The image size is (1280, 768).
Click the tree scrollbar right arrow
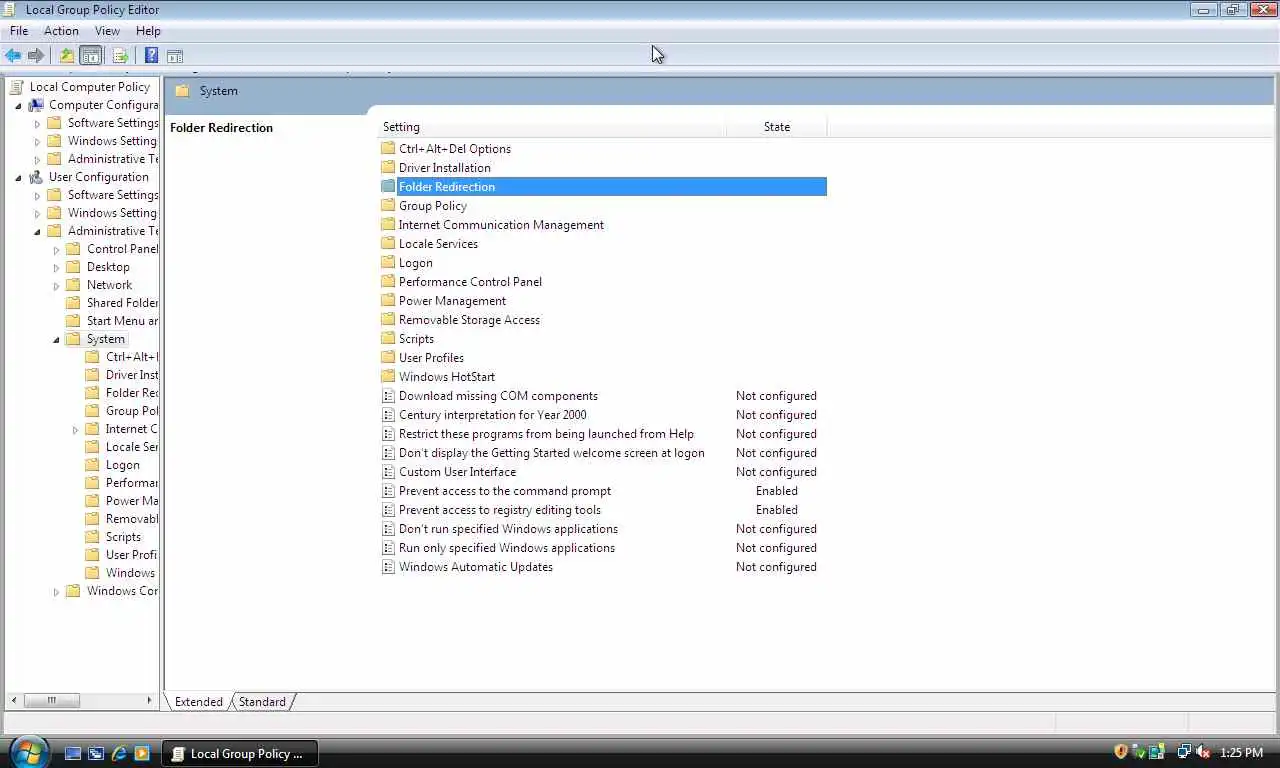coord(149,700)
